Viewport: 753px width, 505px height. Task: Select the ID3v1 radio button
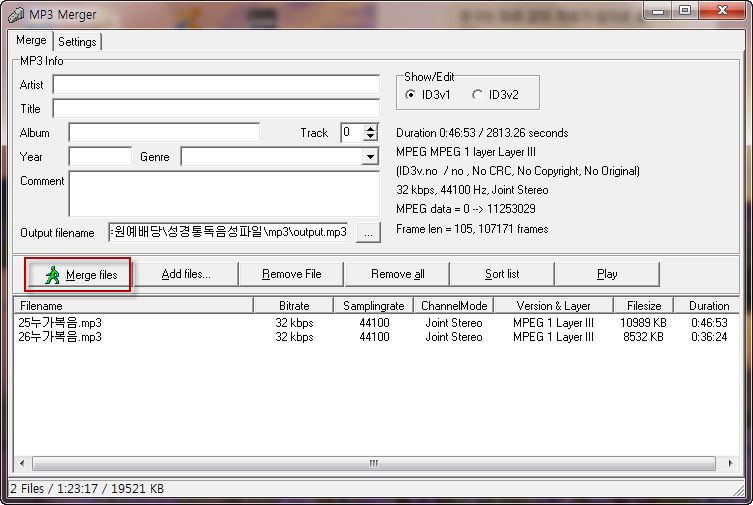point(411,95)
